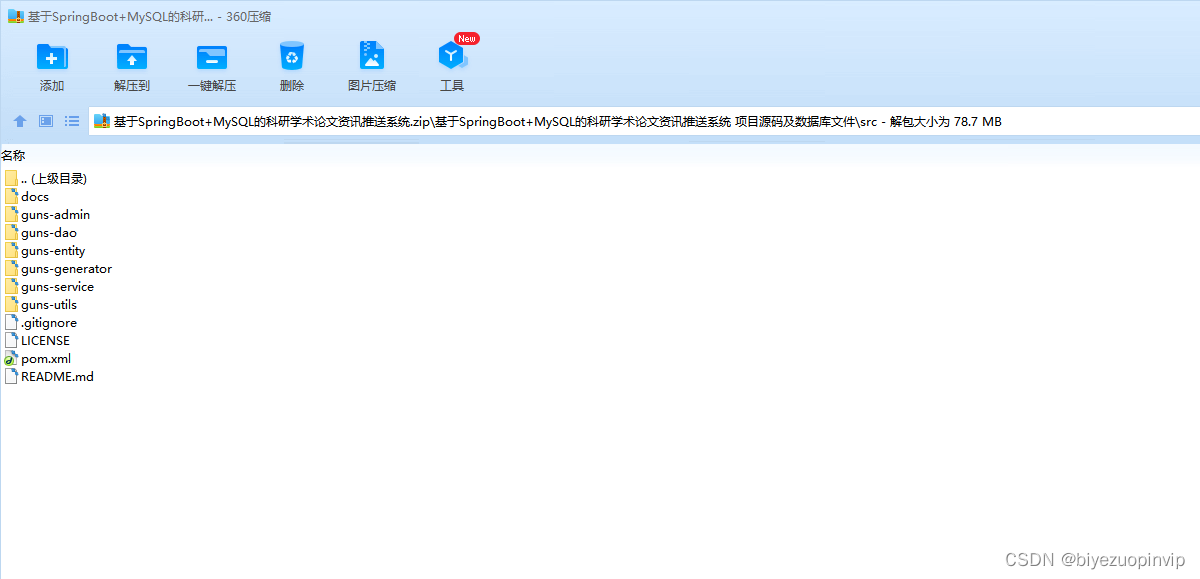This screenshot has height=579, width=1200.
Task: Select the guns-dao folder
Action: click(49, 232)
